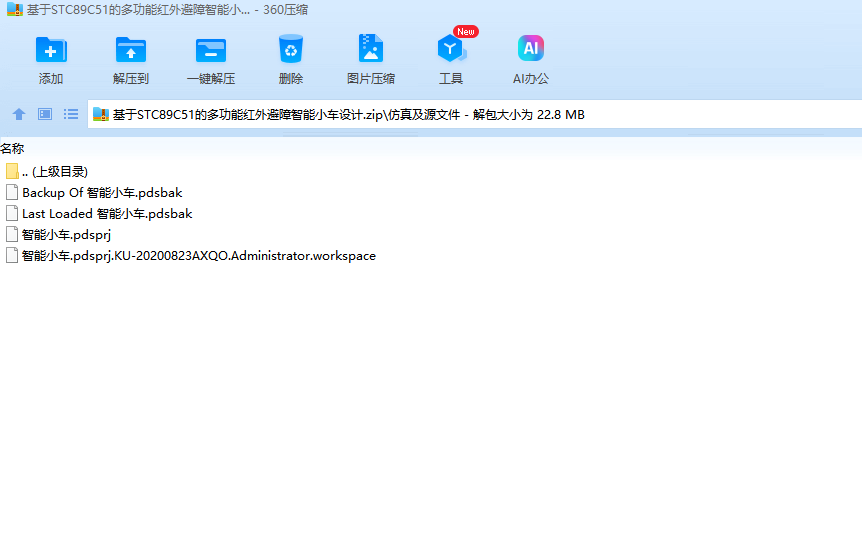Sort by the 名称 column header
This screenshot has width=862, height=557.
point(12,148)
